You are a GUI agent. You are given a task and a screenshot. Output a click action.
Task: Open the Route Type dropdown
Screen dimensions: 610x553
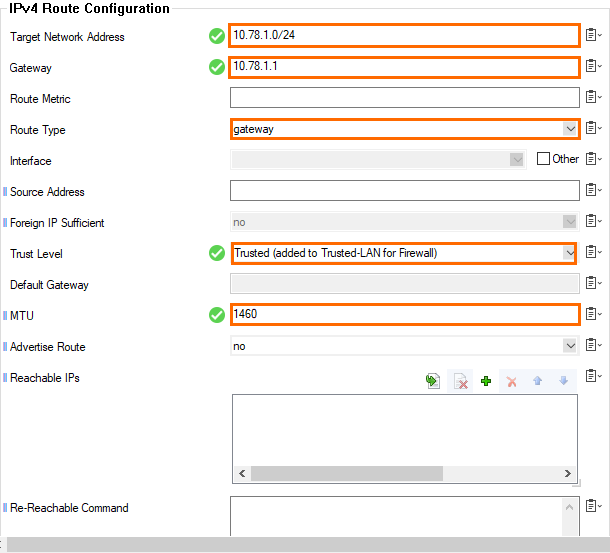point(570,129)
